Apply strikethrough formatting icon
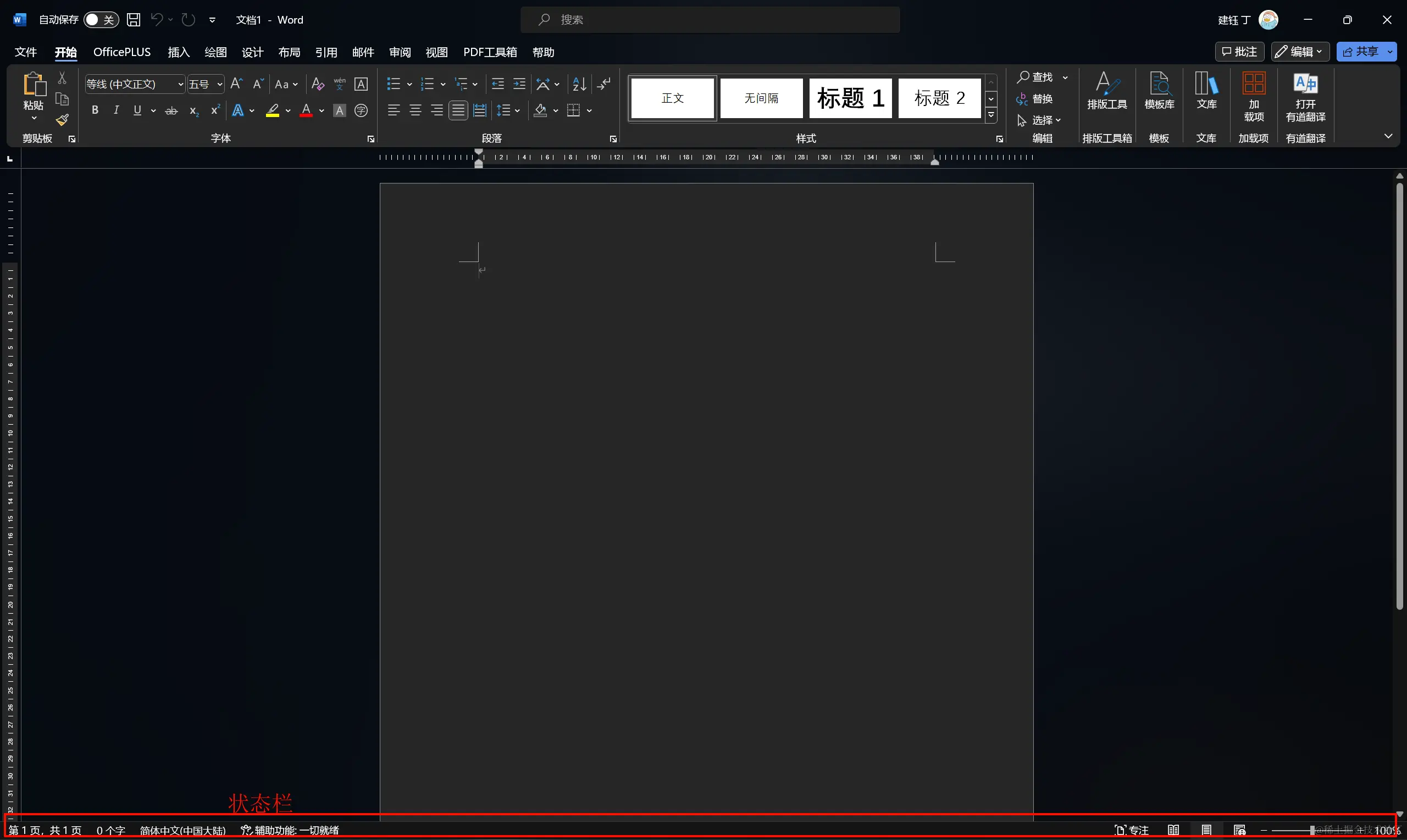Viewport: 1407px width, 840px height. (171, 111)
